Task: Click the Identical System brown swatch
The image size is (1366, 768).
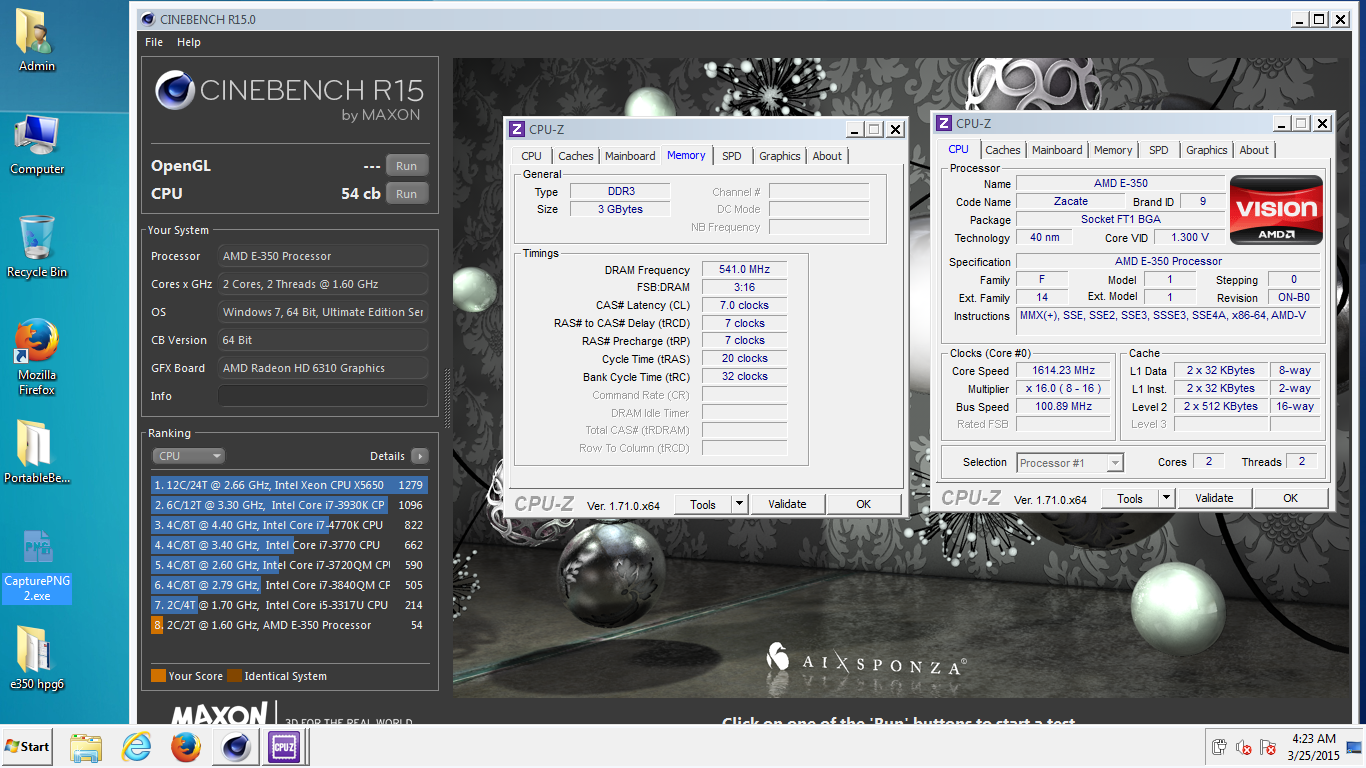Action: pos(234,676)
